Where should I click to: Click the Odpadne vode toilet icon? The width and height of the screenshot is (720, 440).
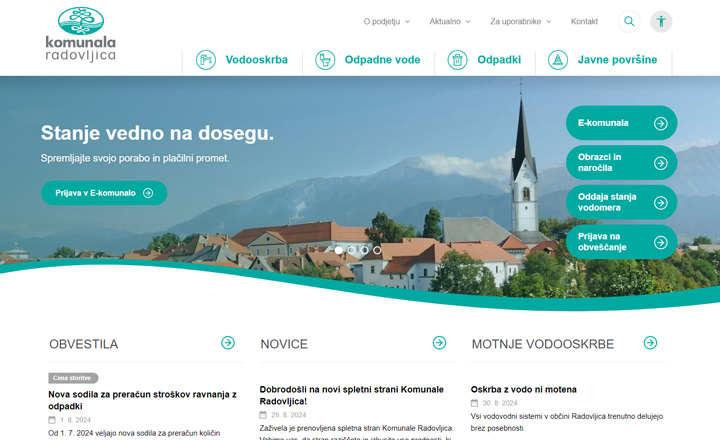tap(325, 60)
